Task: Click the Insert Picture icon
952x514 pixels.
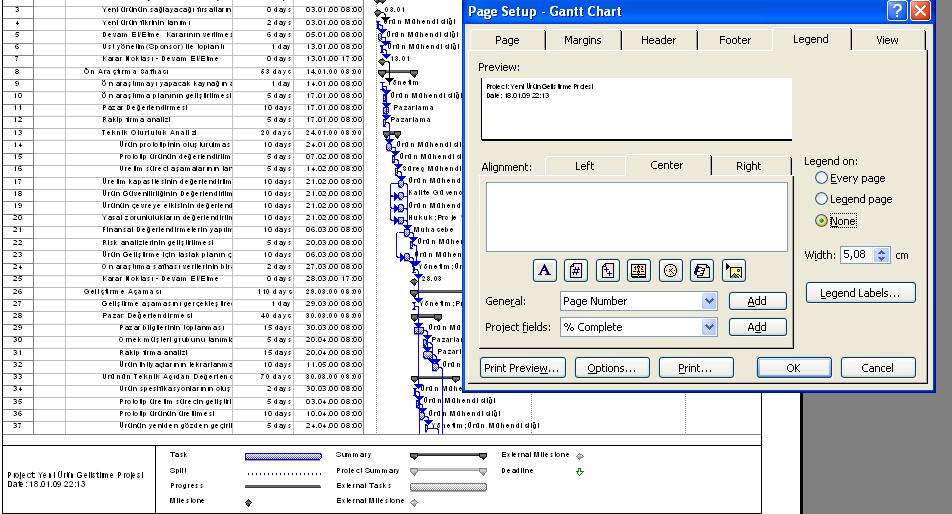Action: click(x=734, y=270)
